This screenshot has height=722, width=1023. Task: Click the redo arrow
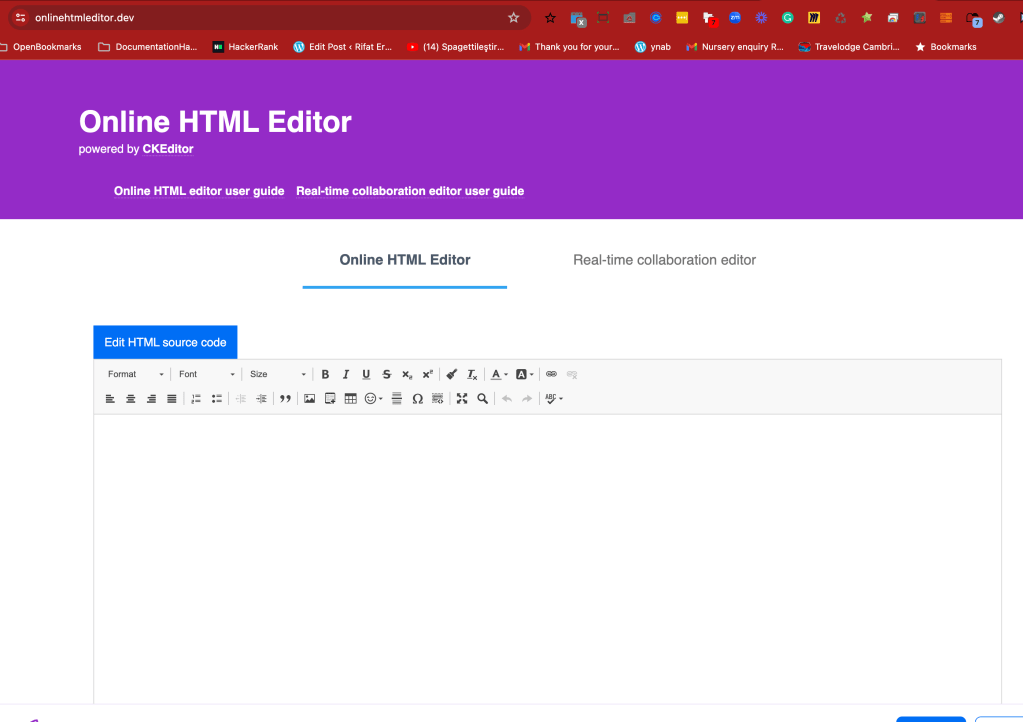click(527, 399)
